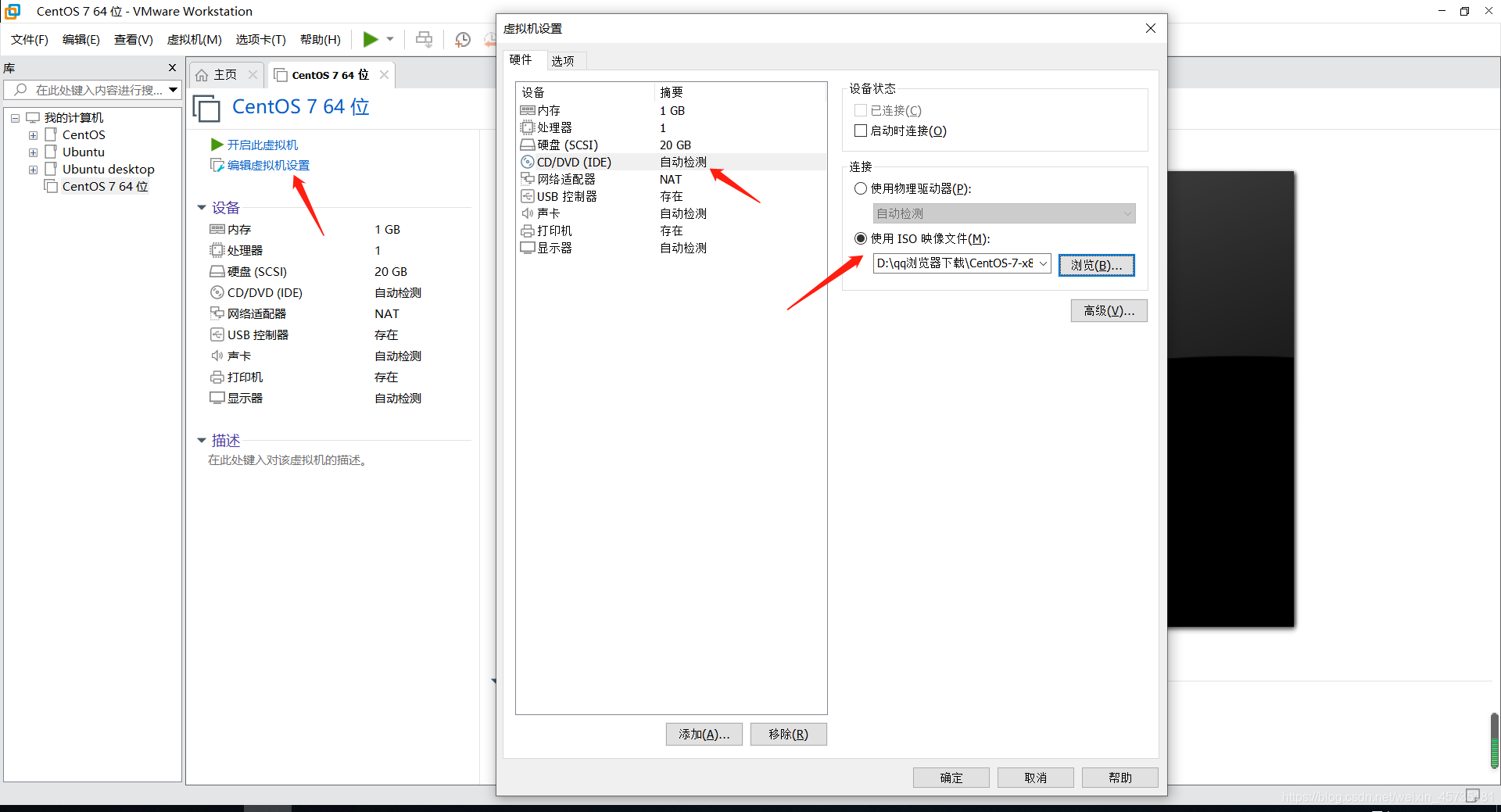This screenshot has height=812, width=1501.
Task: Click 高级(V)... button
Action: [1109, 311]
